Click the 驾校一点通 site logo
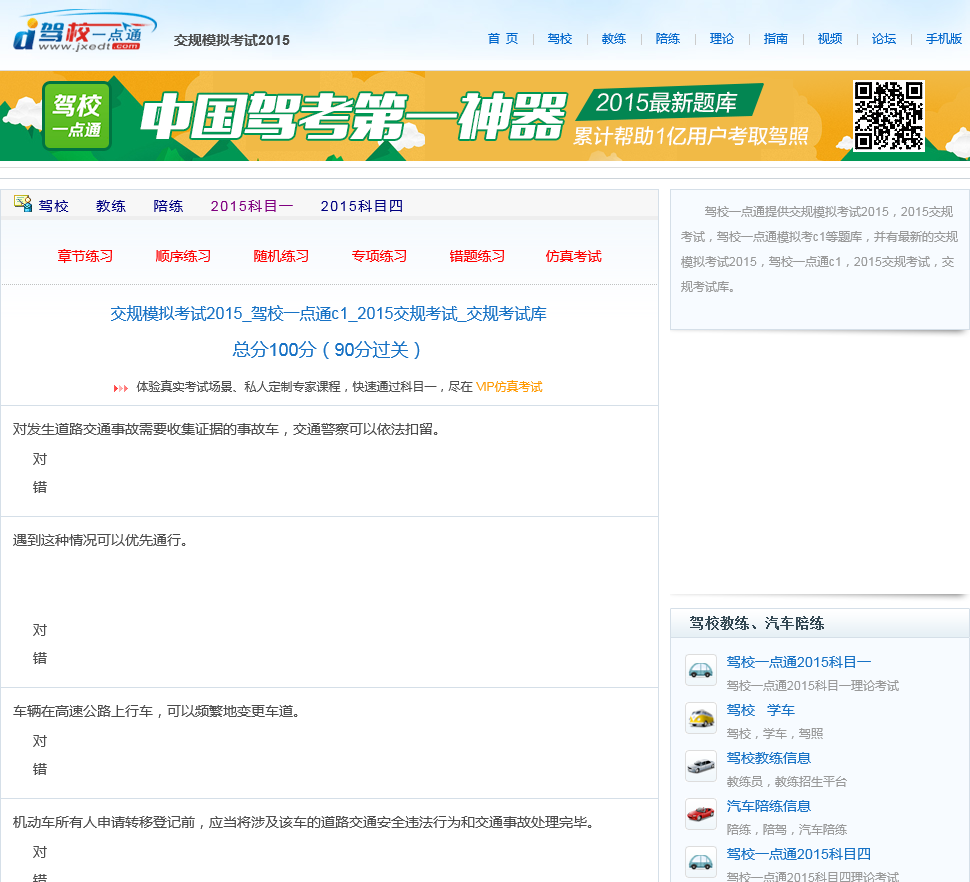 (84, 32)
